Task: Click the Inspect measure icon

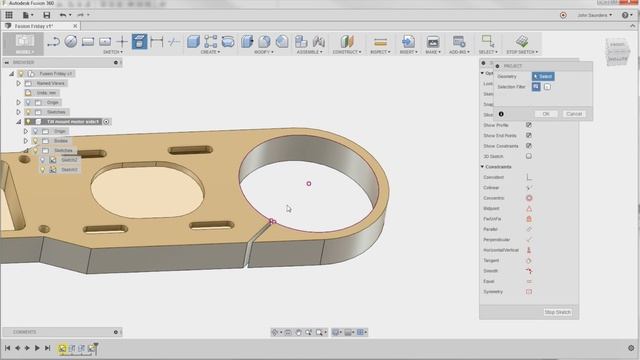Action: click(x=380, y=42)
